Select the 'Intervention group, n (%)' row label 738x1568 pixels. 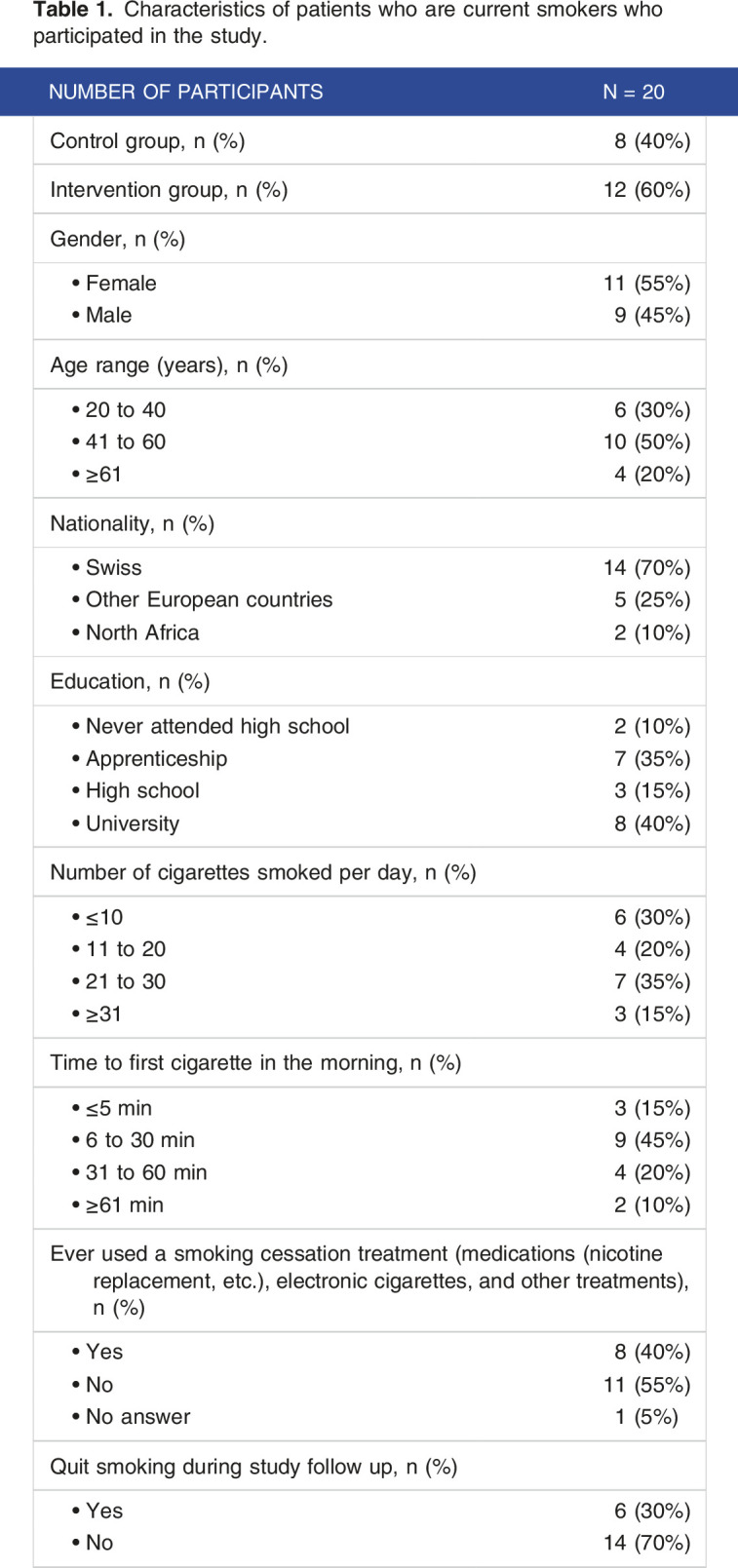pos(169,190)
